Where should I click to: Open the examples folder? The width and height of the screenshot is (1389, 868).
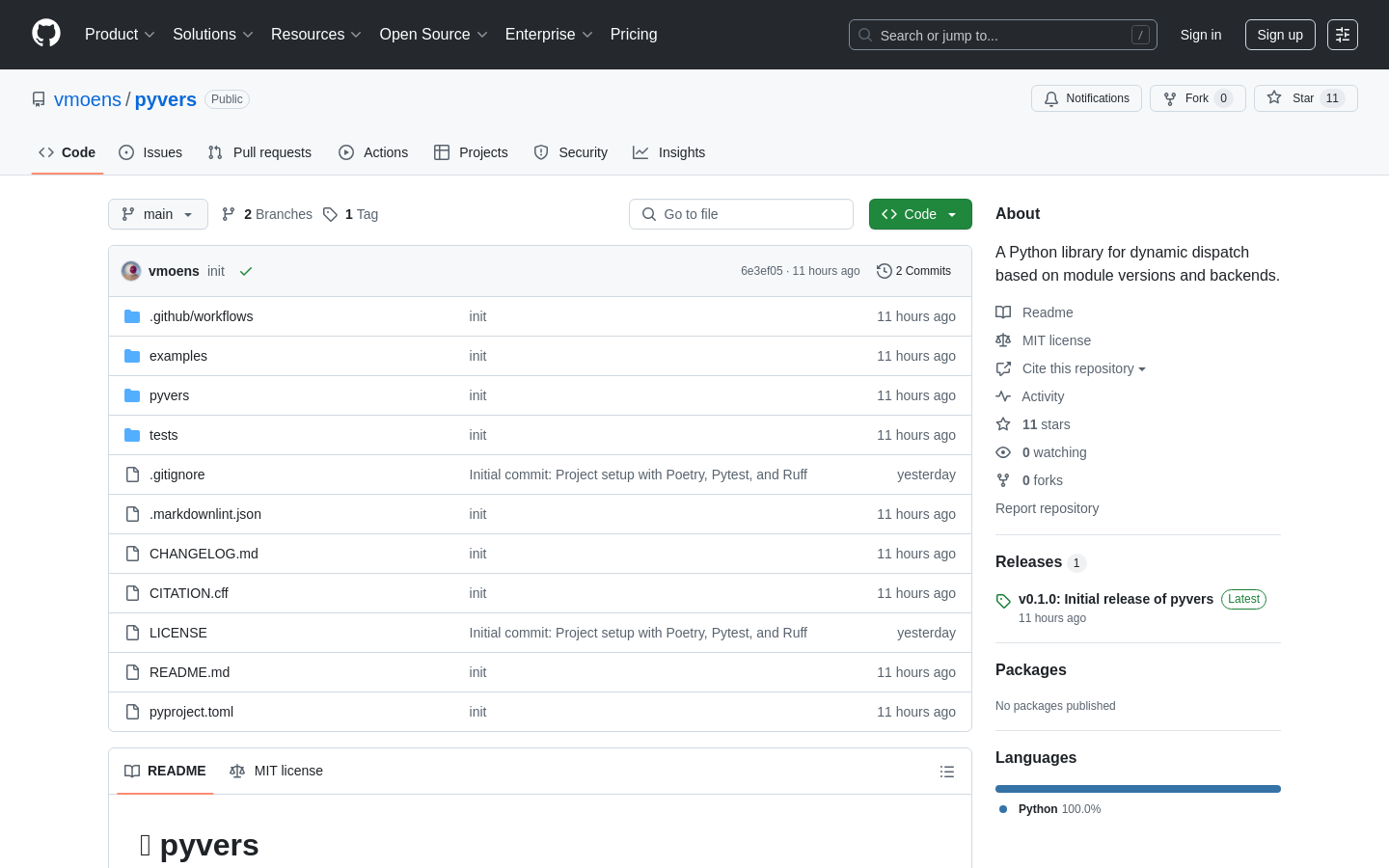tap(178, 356)
